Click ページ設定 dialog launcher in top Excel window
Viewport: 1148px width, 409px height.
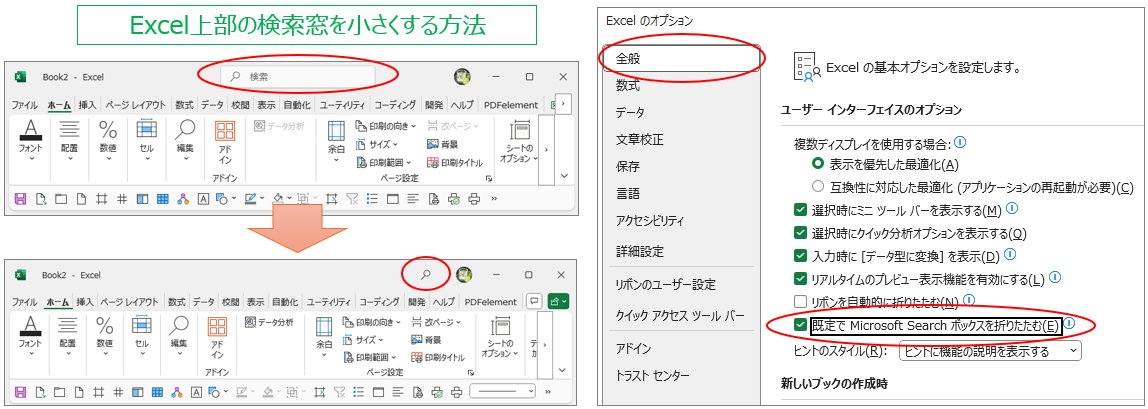[x=489, y=179]
